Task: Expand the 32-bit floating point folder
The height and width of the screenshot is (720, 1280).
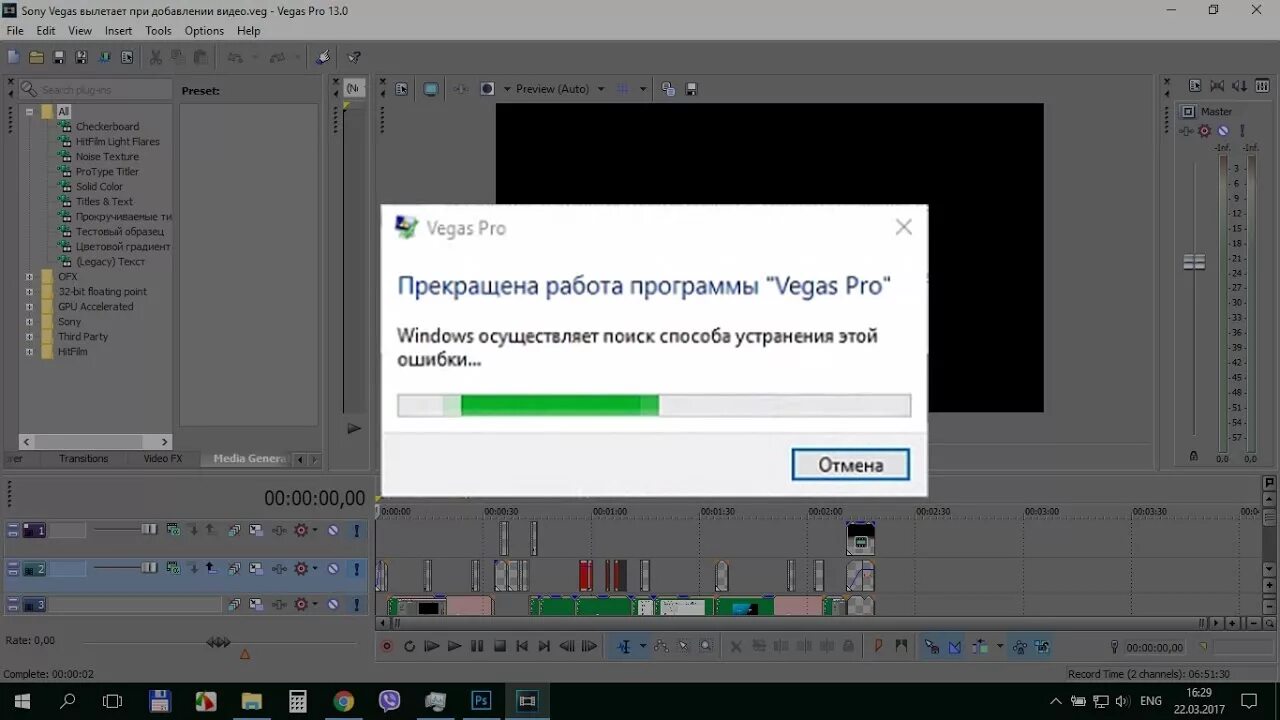Action: (29, 292)
